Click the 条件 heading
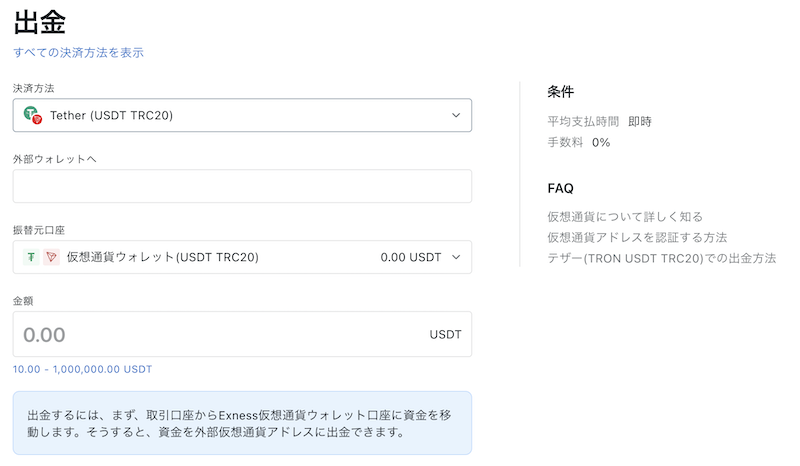 pos(560,92)
